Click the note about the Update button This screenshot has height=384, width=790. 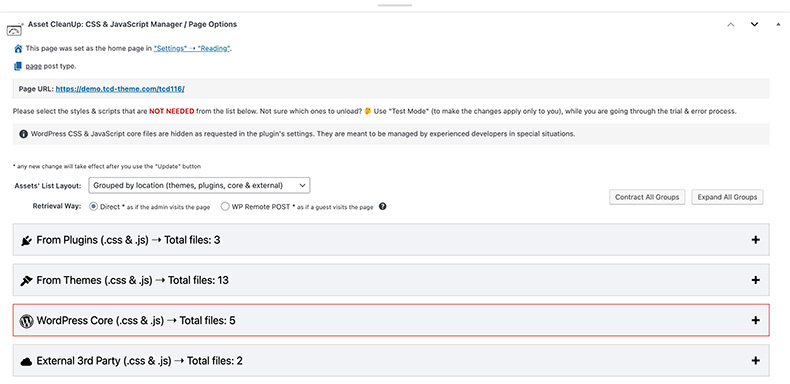[107, 166]
